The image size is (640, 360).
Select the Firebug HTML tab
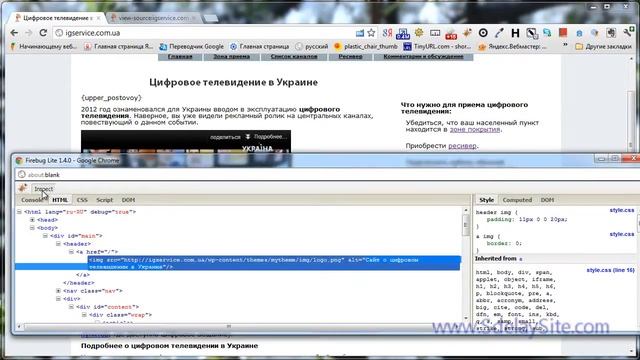60,200
